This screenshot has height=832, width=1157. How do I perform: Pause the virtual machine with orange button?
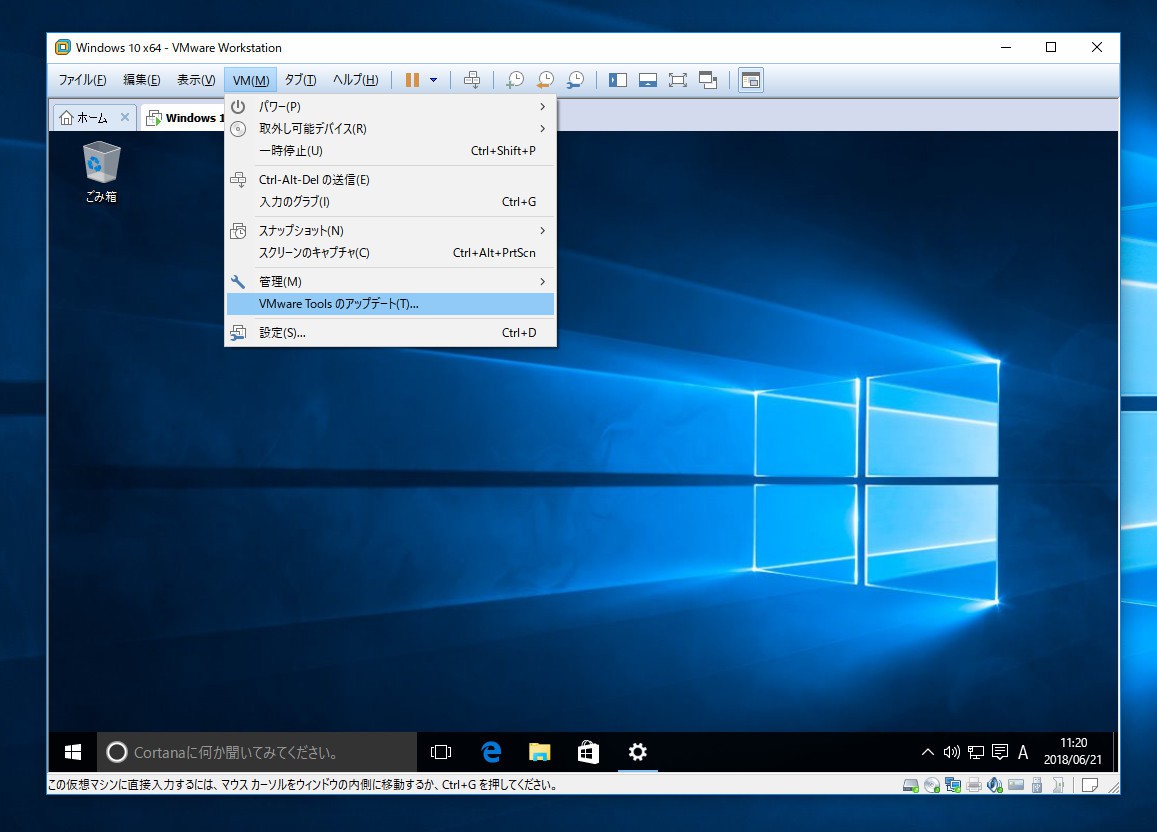pos(412,80)
